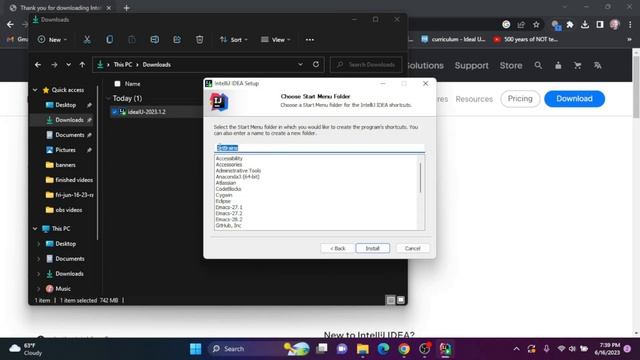Image resolution: width=640 pixels, height=360 pixels.
Task: Open Chrome from the taskbar
Action: [404, 349]
